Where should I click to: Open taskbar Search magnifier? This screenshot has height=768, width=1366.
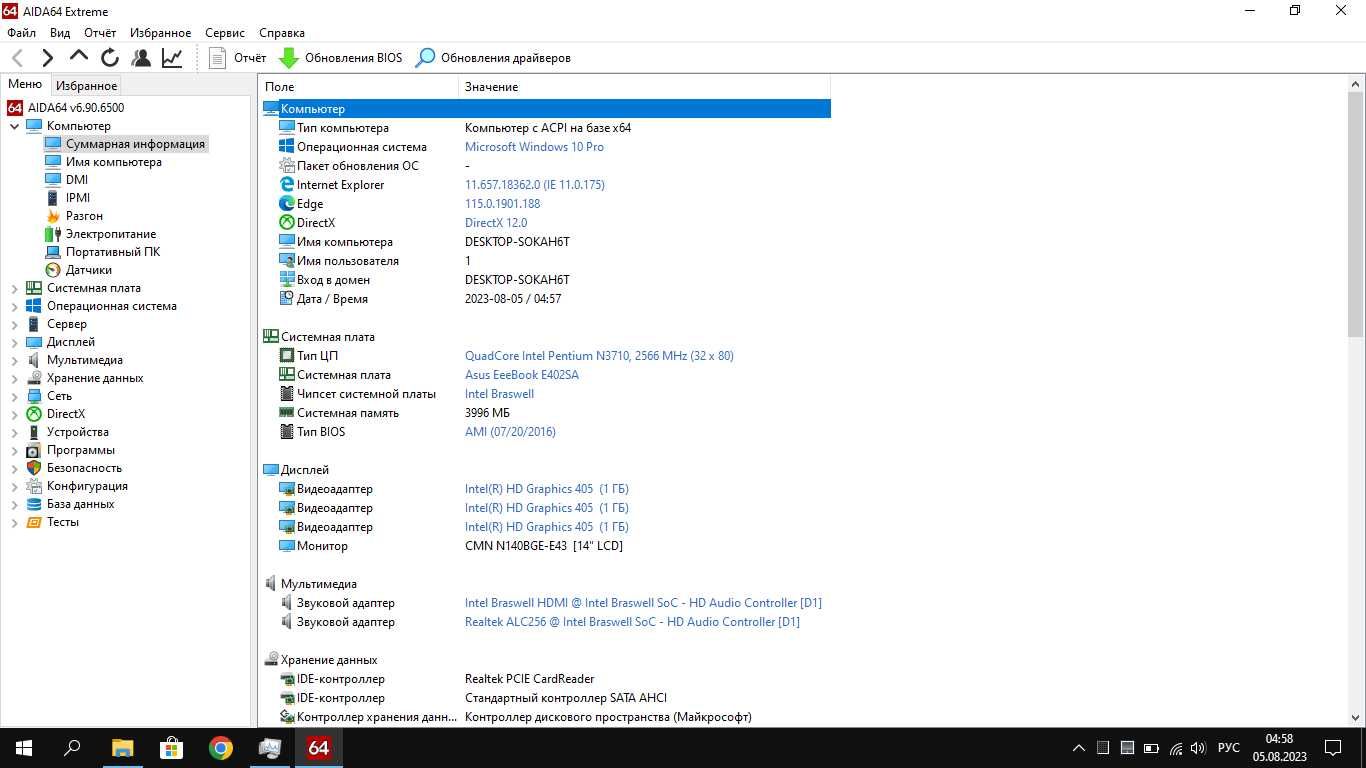point(72,748)
